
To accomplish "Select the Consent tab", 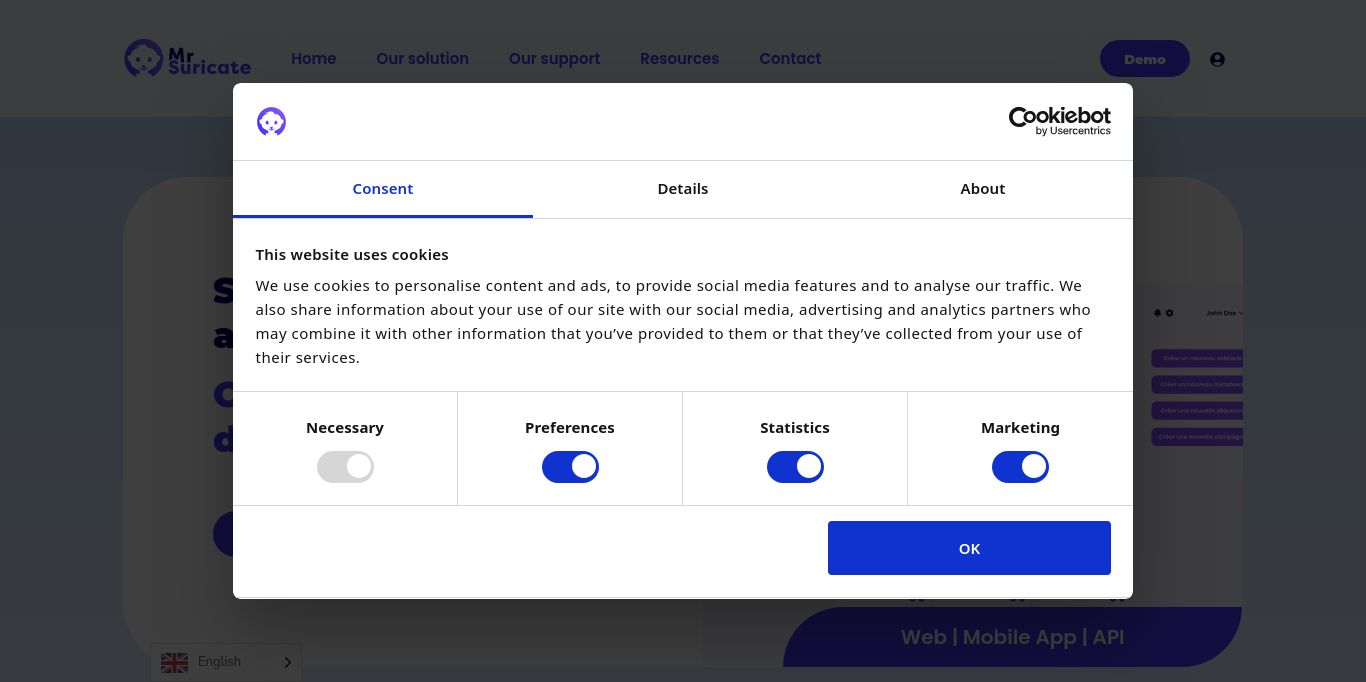I will [383, 189].
